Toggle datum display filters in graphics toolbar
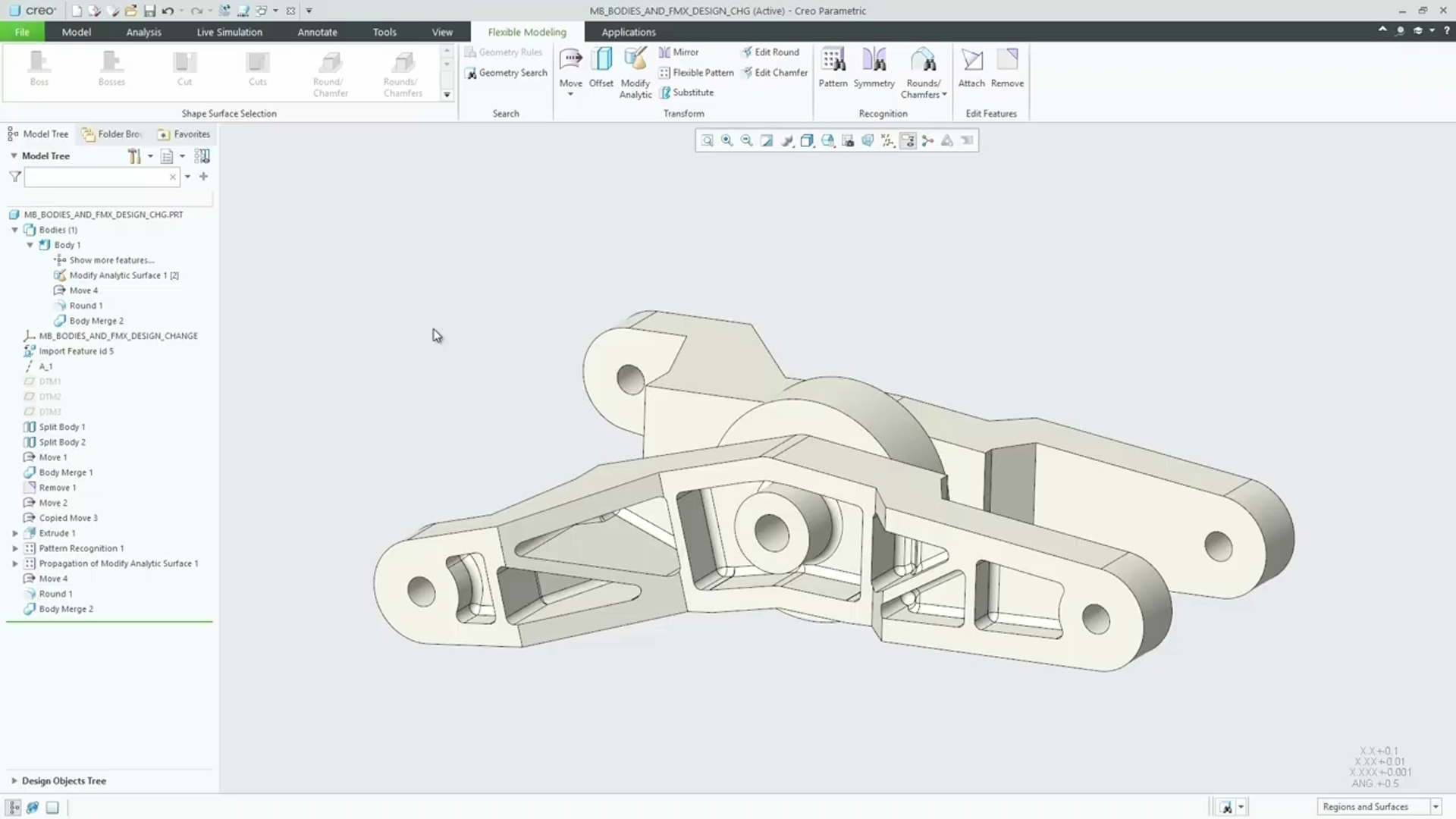 pos(887,140)
